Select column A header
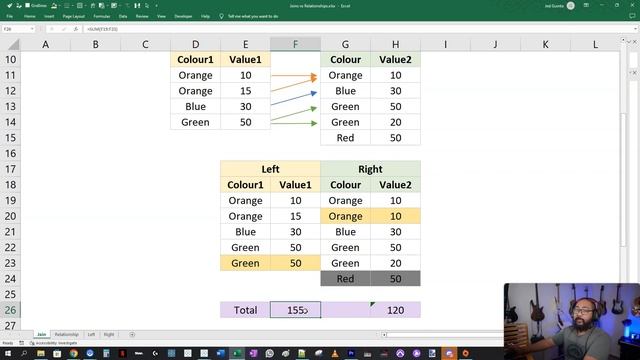 (45, 44)
